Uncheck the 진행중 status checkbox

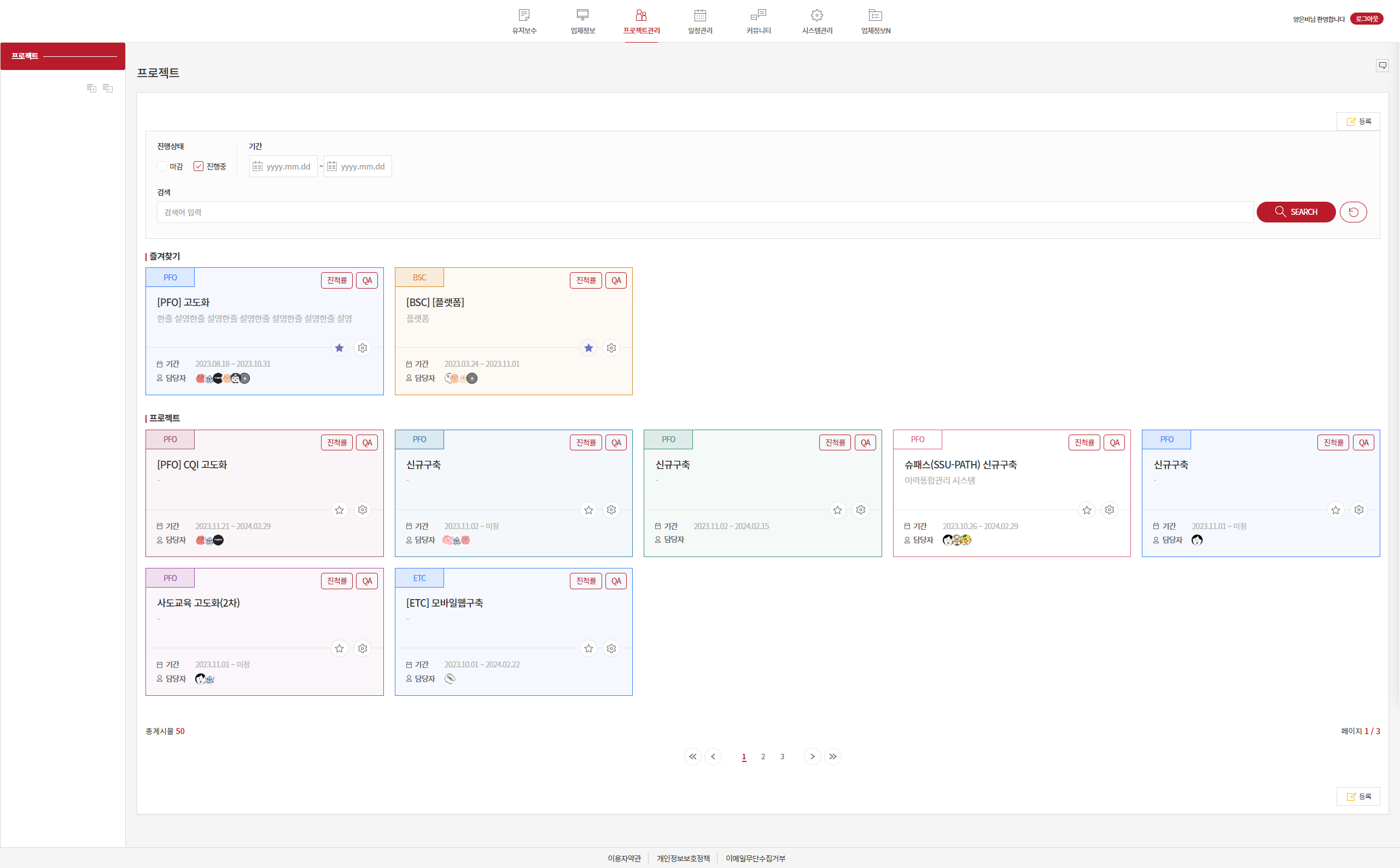tap(199, 167)
